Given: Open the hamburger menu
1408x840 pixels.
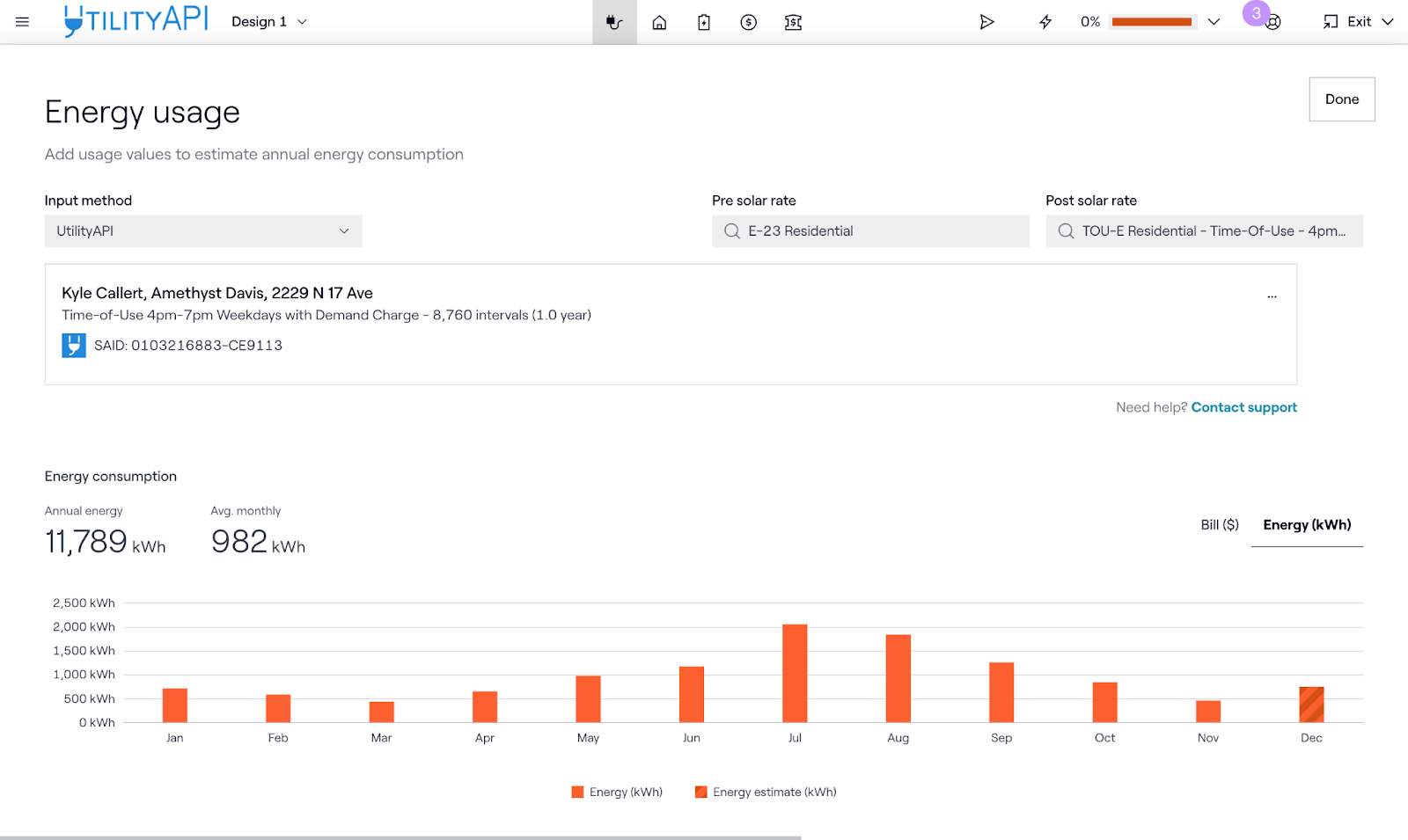Looking at the screenshot, I should [22, 22].
